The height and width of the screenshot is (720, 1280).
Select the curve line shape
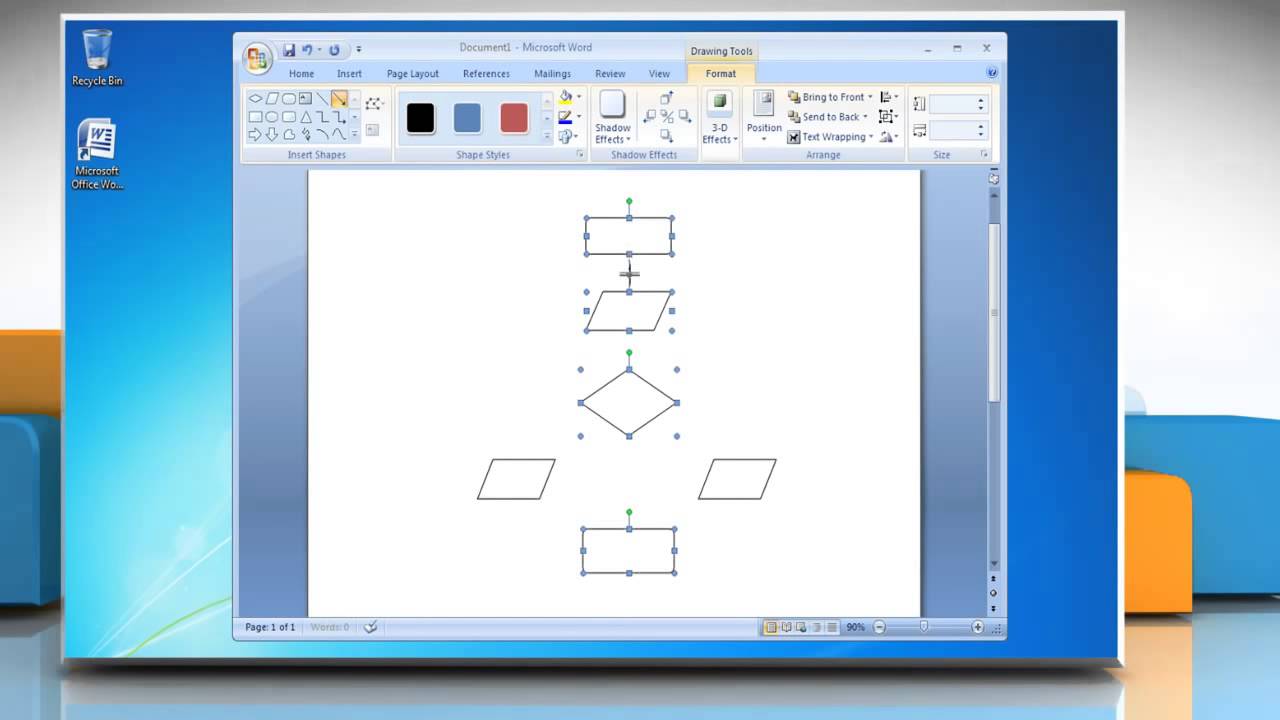click(x=339, y=134)
